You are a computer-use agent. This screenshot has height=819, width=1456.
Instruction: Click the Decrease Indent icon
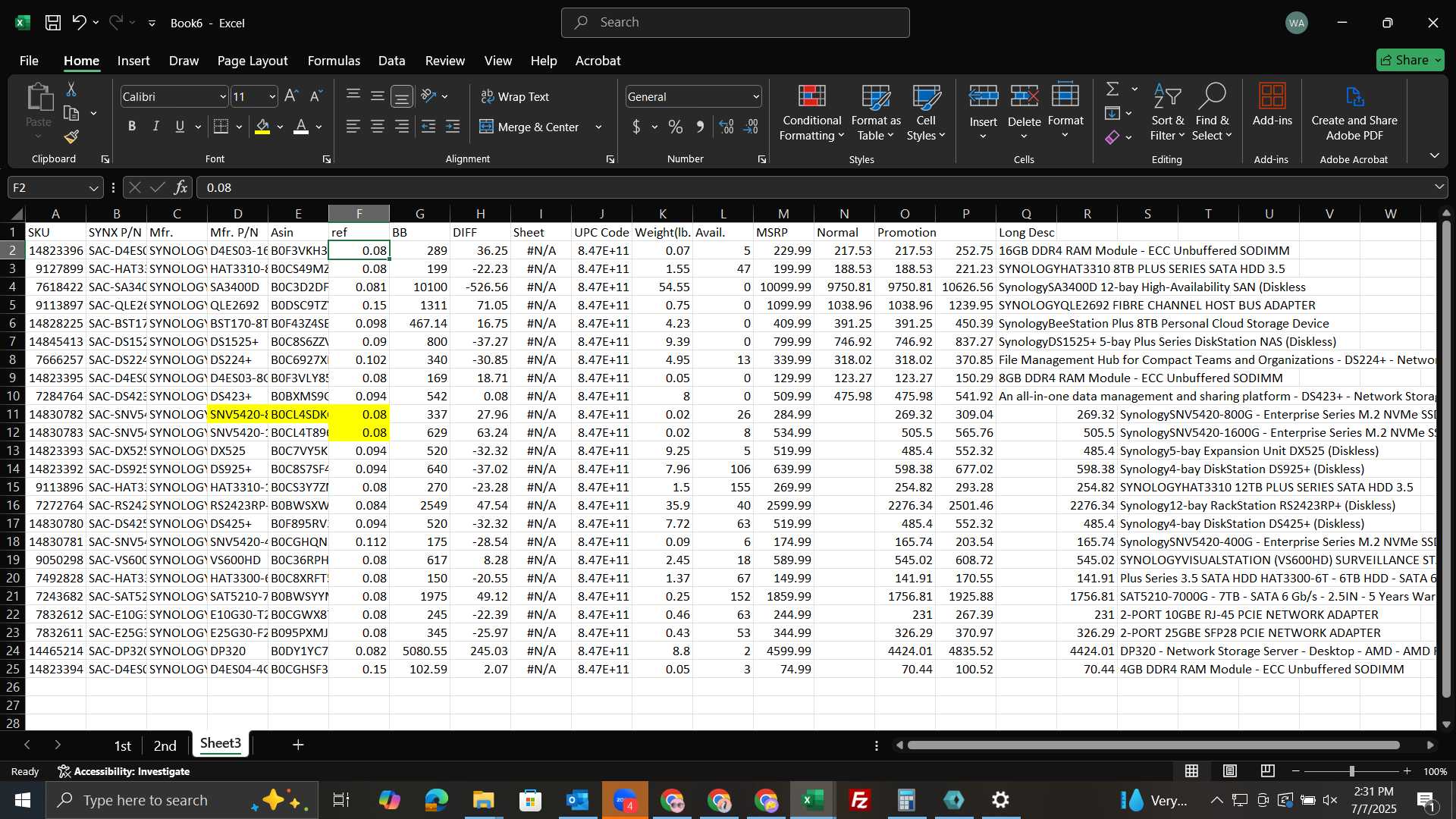428,127
